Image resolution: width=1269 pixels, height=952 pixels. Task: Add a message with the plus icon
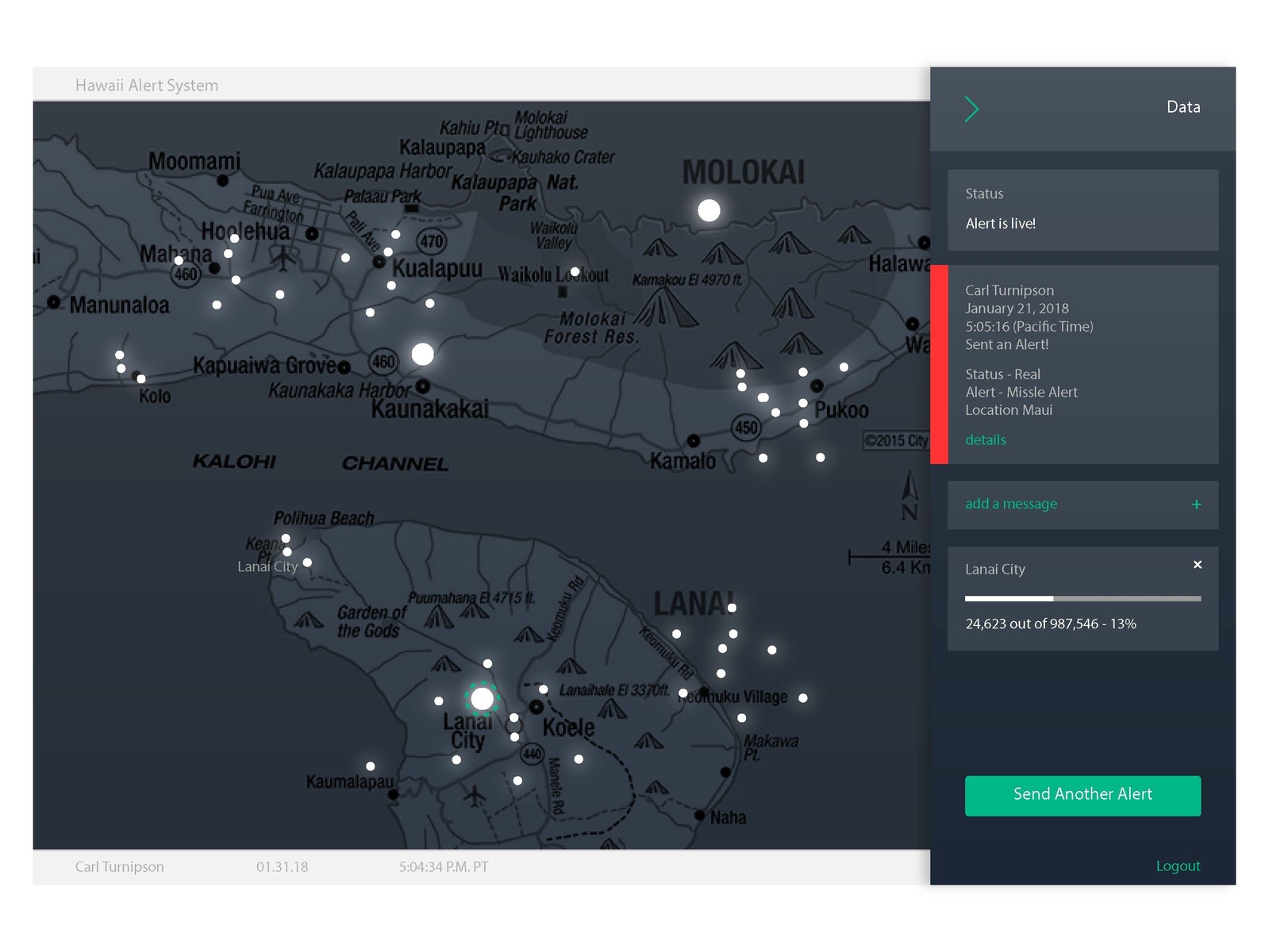1196,505
